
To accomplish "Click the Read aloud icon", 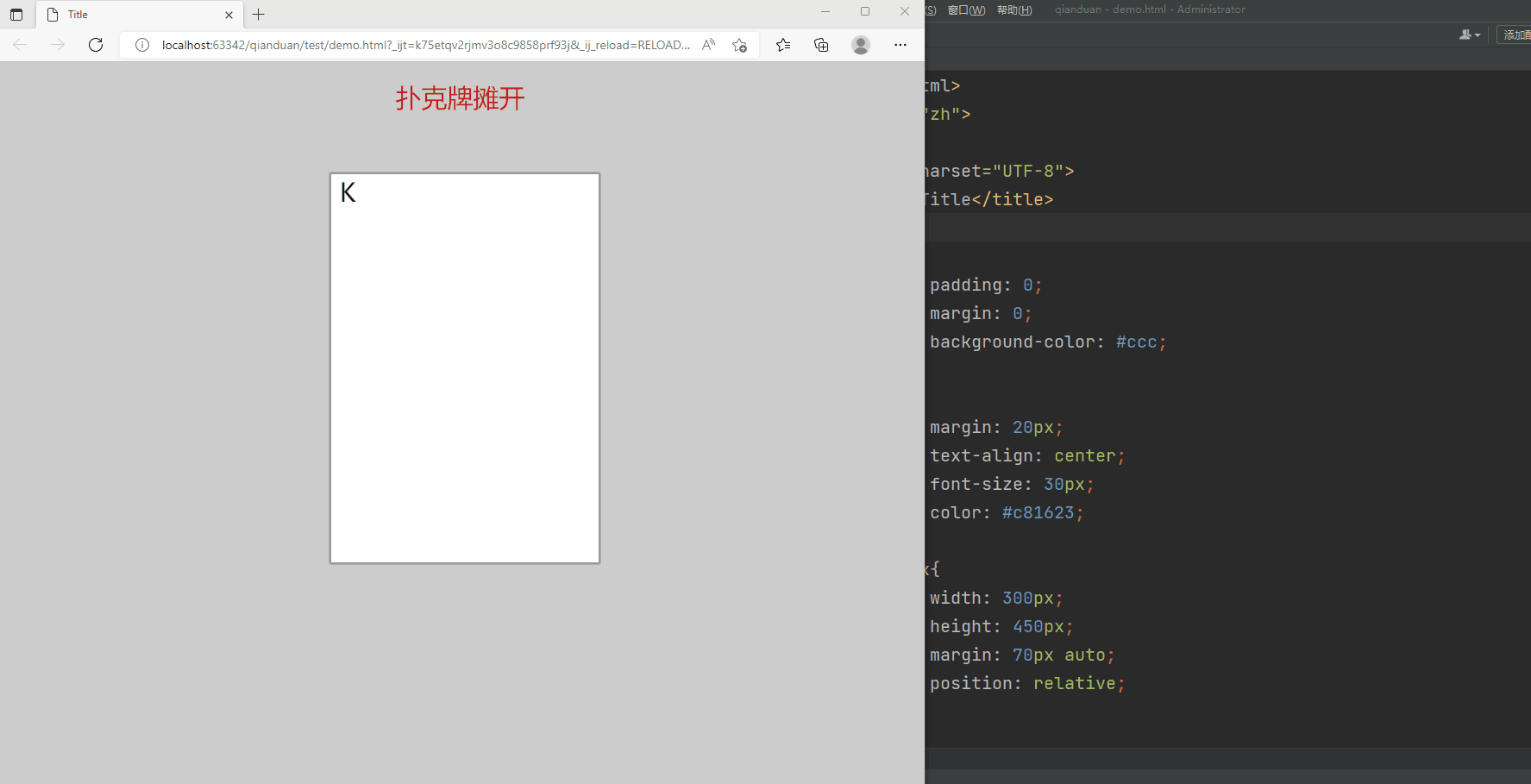I will click(x=708, y=45).
